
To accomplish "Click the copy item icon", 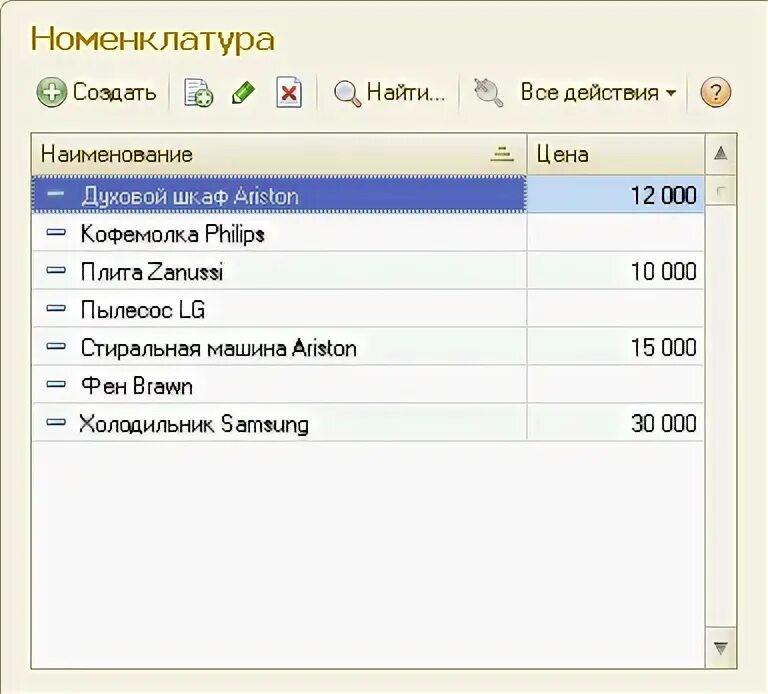I will [198, 92].
